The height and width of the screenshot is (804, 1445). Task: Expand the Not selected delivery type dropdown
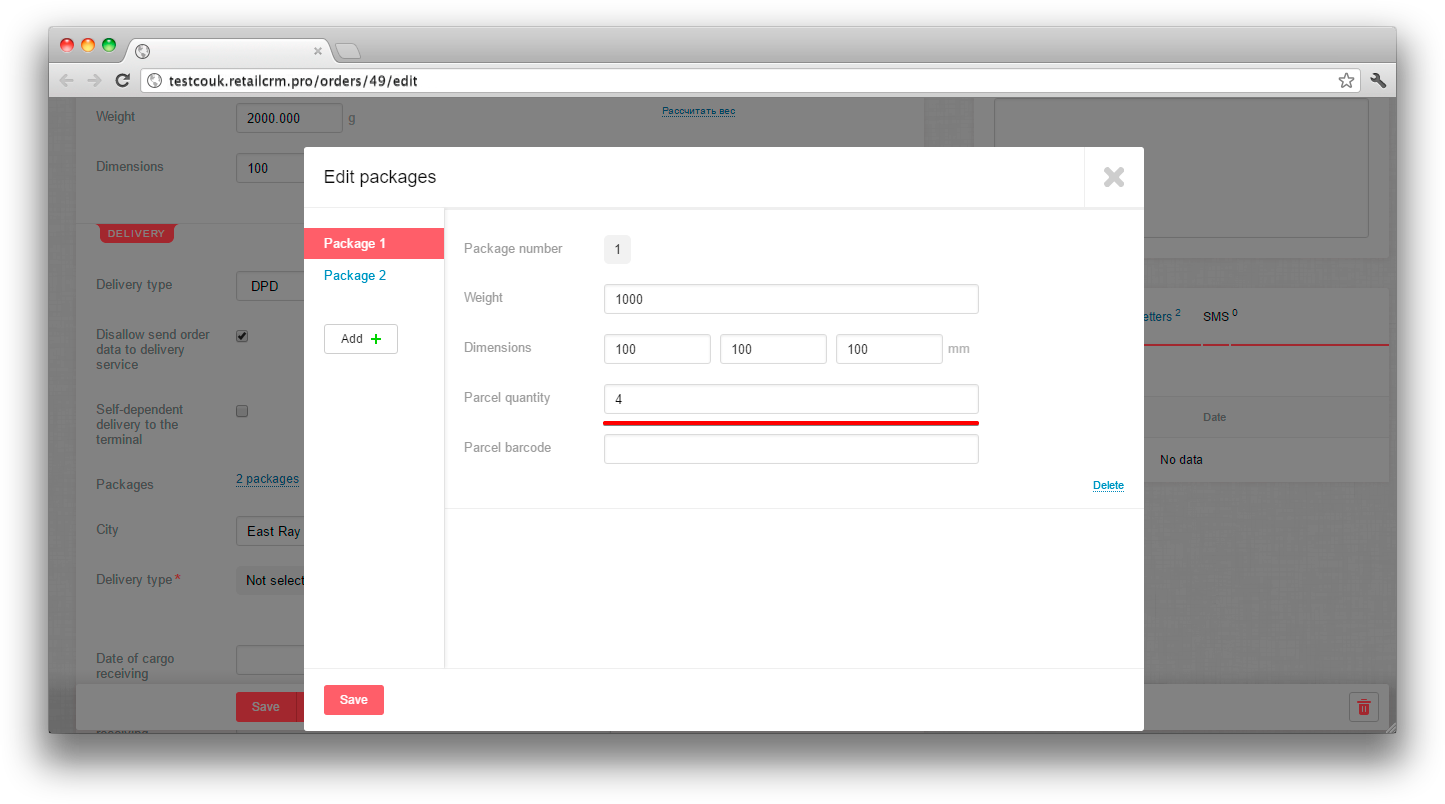[272, 580]
